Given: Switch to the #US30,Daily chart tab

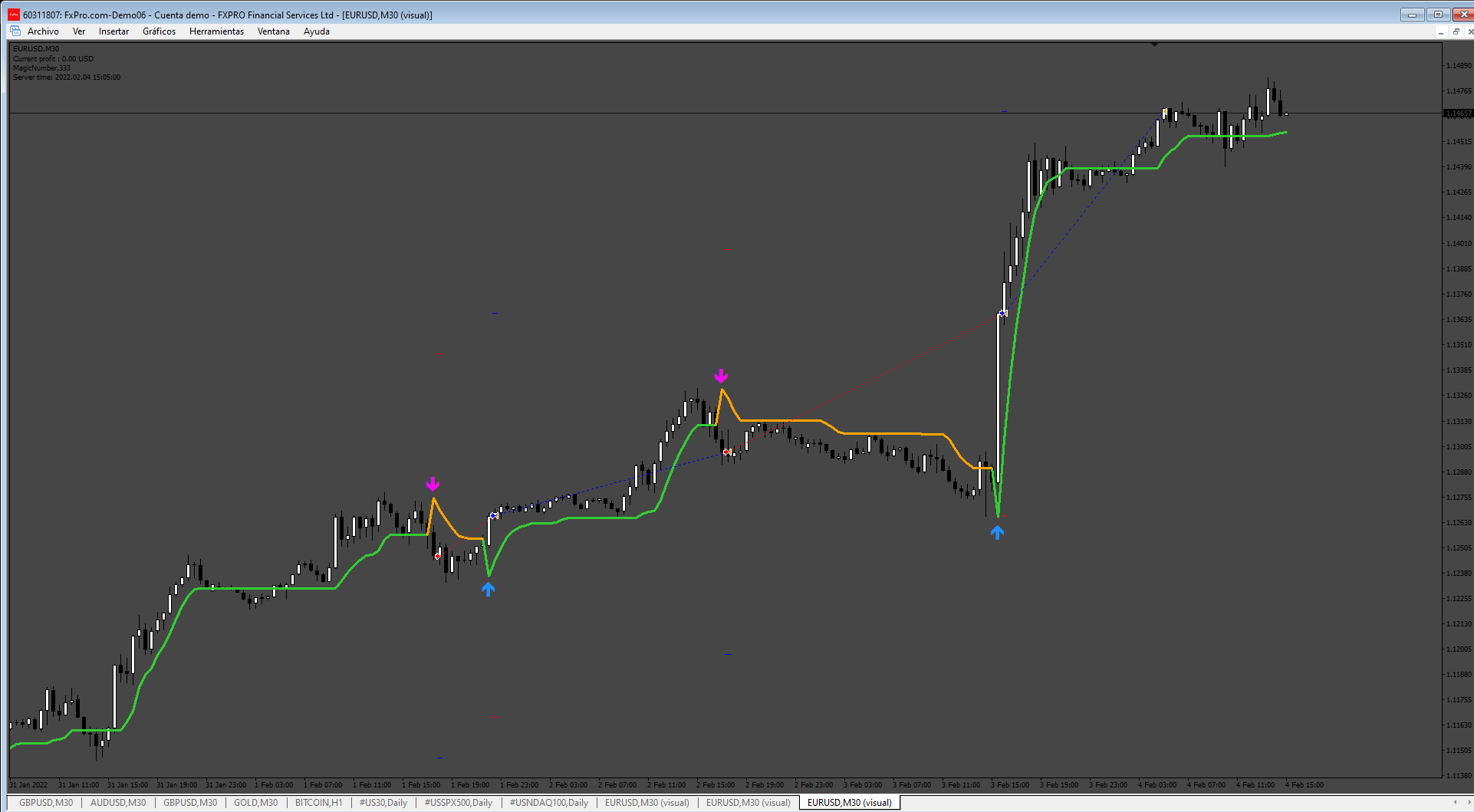Looking at the screenshot, I should click(383, 803).
